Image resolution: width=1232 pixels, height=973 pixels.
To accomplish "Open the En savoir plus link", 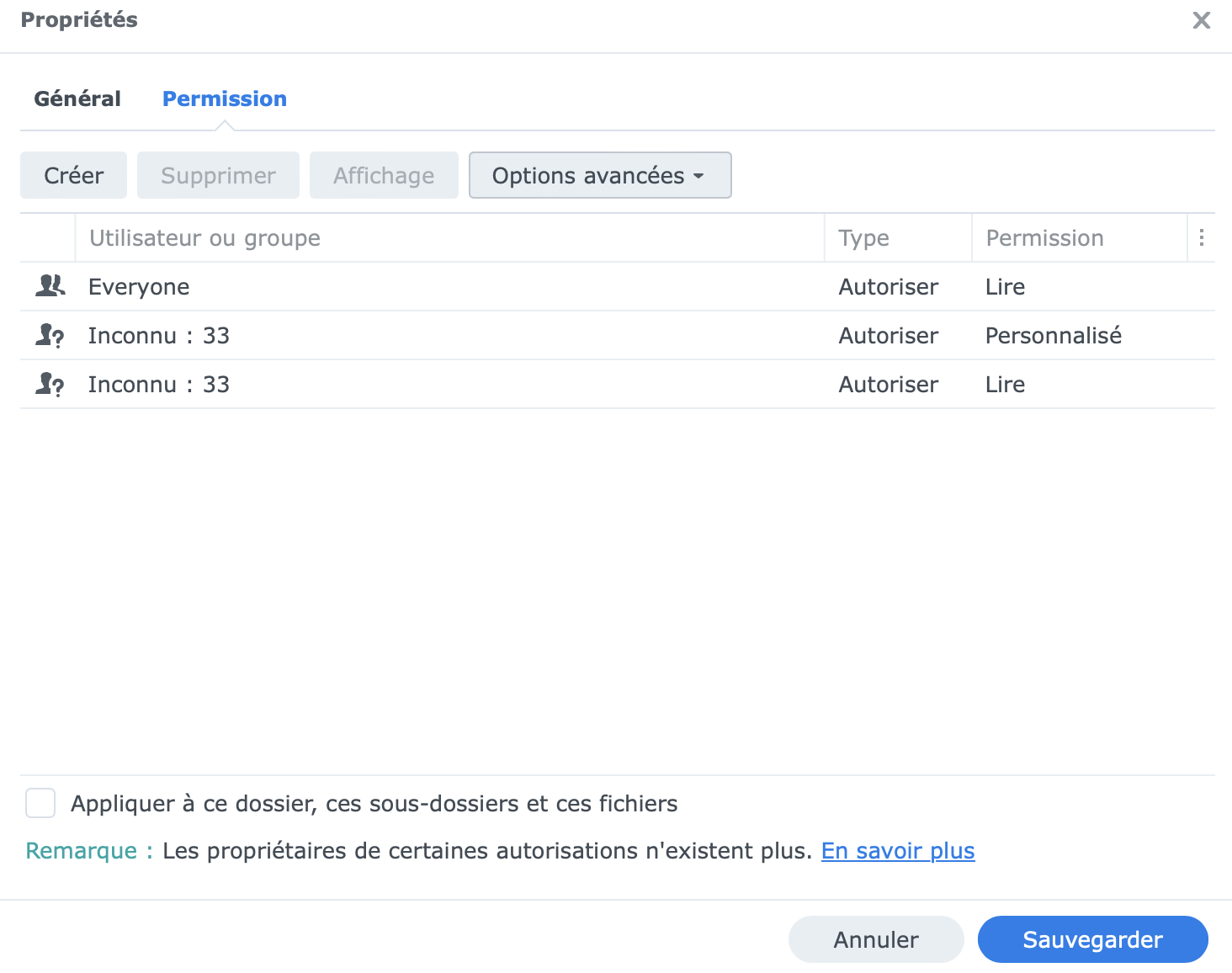I will [x=898, y=851].
